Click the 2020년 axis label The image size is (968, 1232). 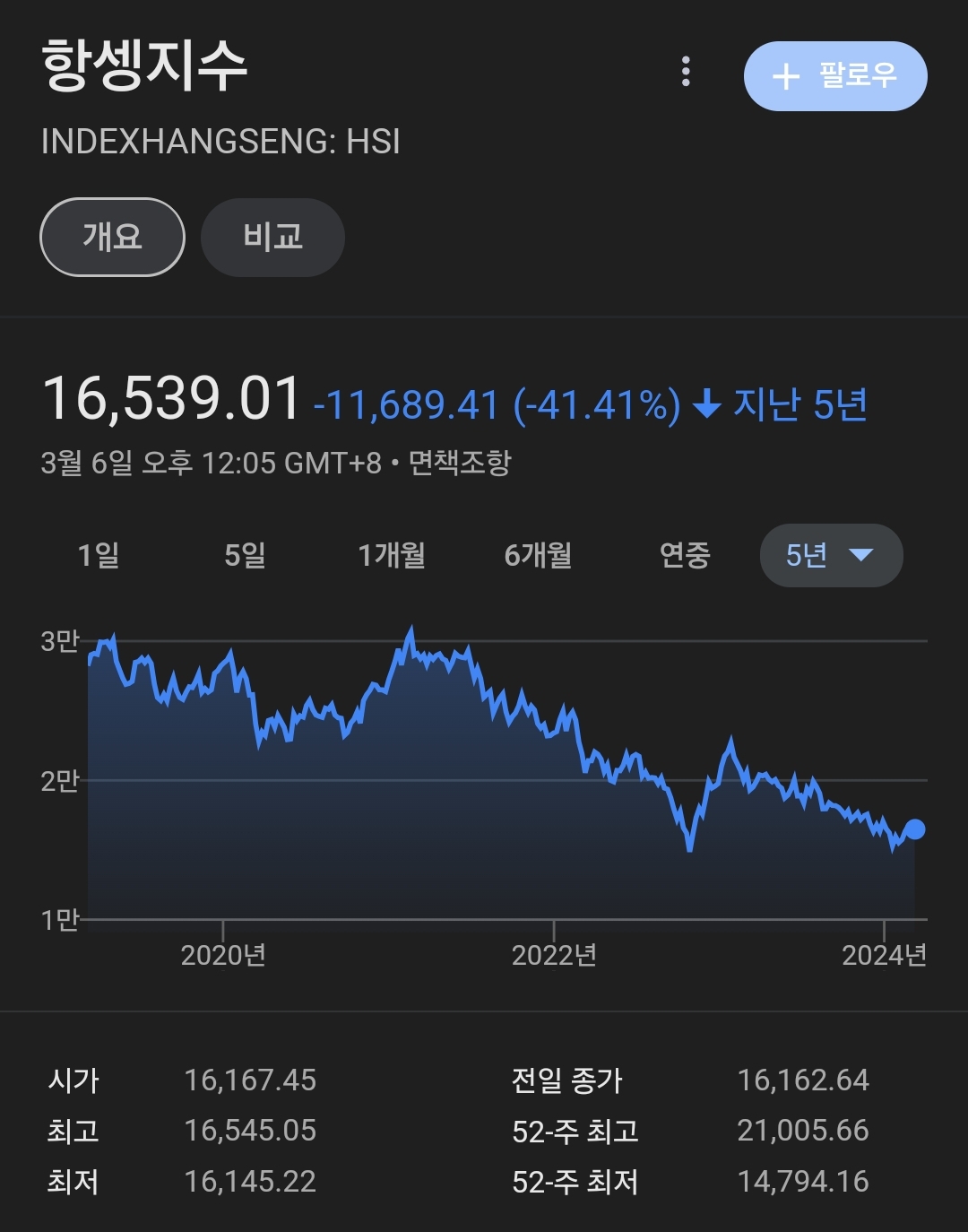223,955
